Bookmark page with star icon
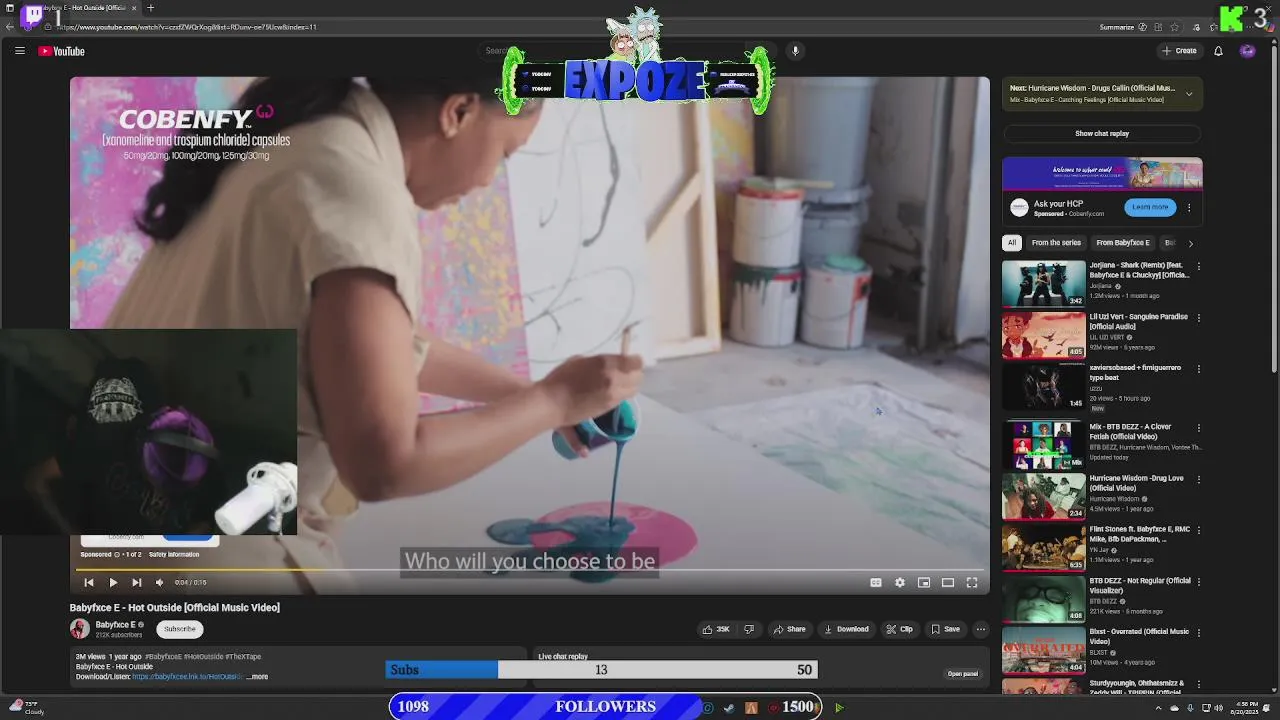Image resolution: width=1280 pixels, height=720 pixels. point(1175,27)
